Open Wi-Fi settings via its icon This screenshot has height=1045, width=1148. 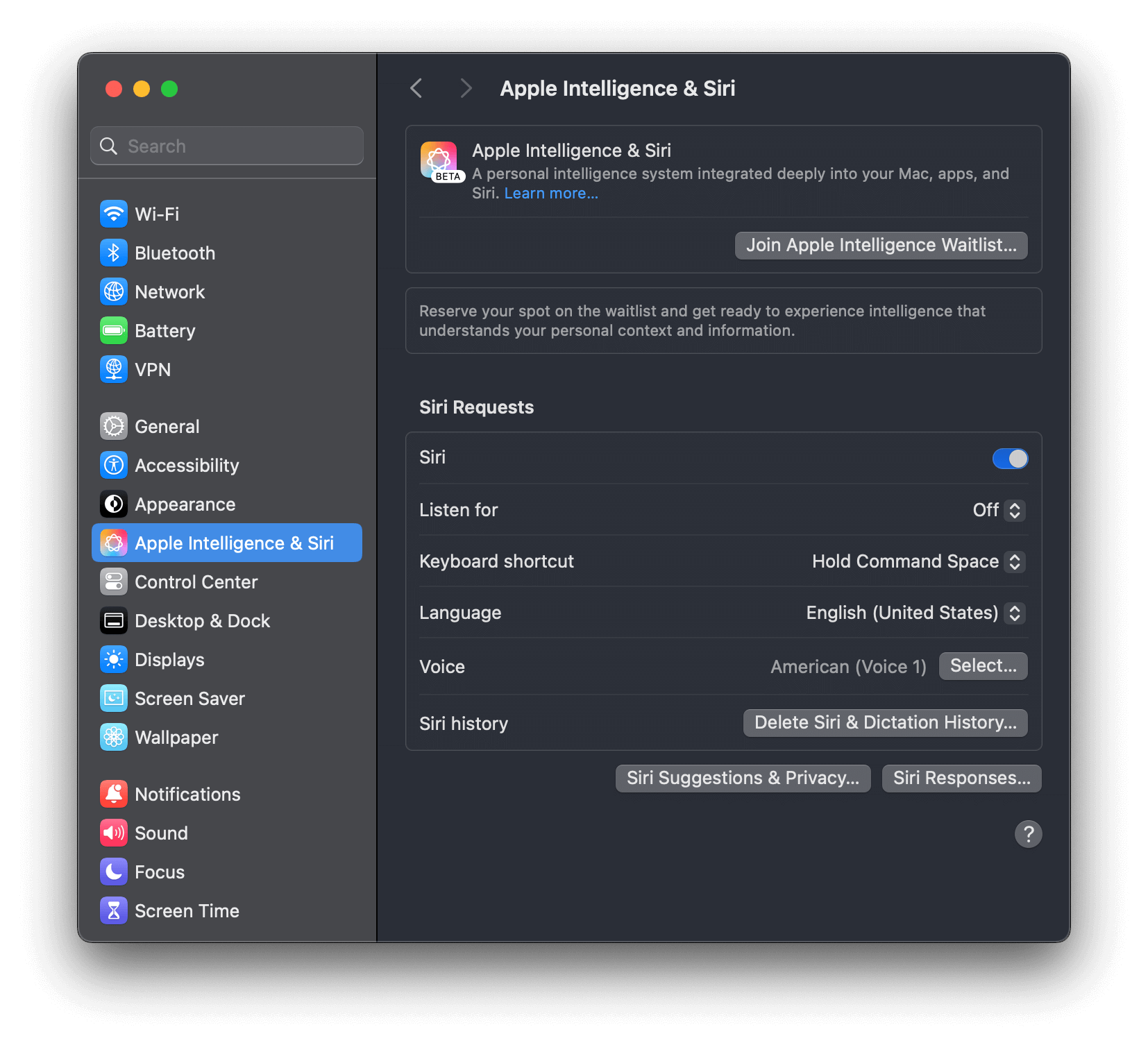click(114, 214)
